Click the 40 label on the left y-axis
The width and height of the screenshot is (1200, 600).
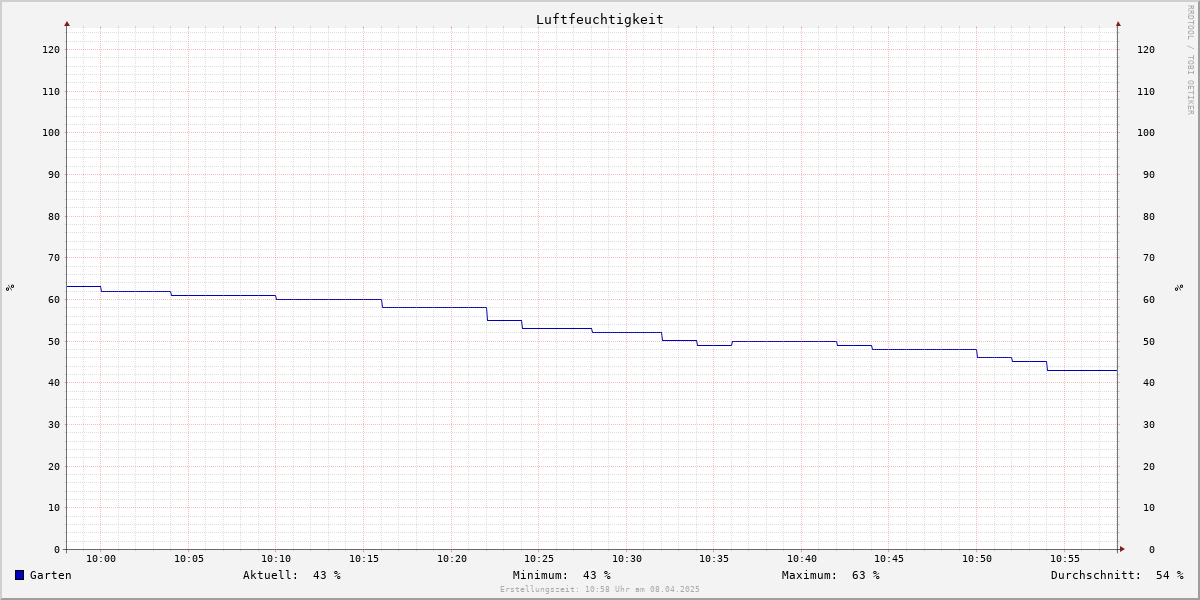(54, 382)
